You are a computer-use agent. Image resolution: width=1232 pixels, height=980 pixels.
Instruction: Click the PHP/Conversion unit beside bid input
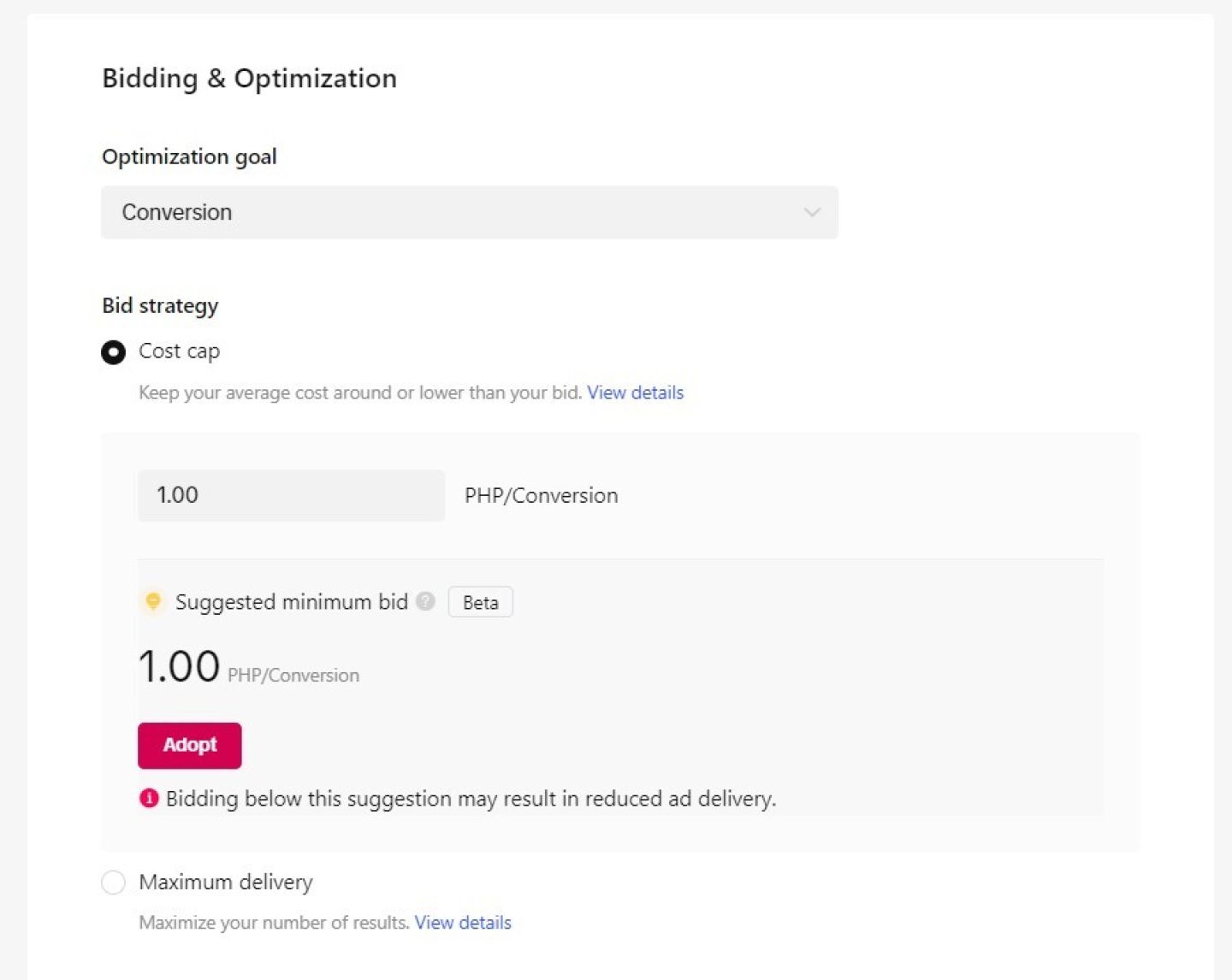tap(541, 496)
